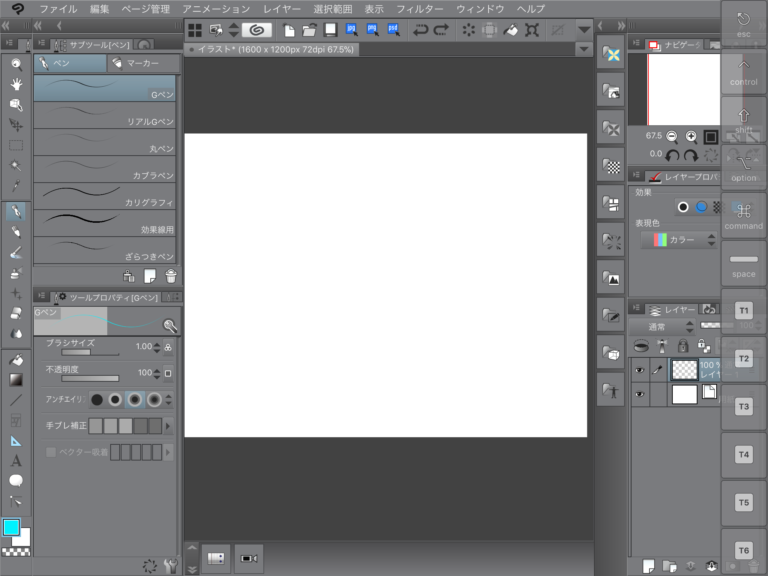
Task: Pick the Balloon speech bubble tool
Action: pos(16,481)
